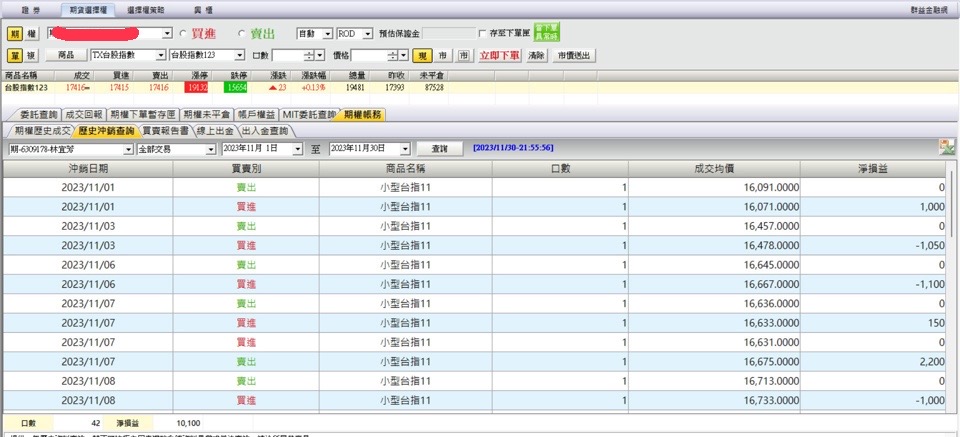Click the 商品 product button
The width and height of the screenshot is (960, 437).
[x=66, y=55]
